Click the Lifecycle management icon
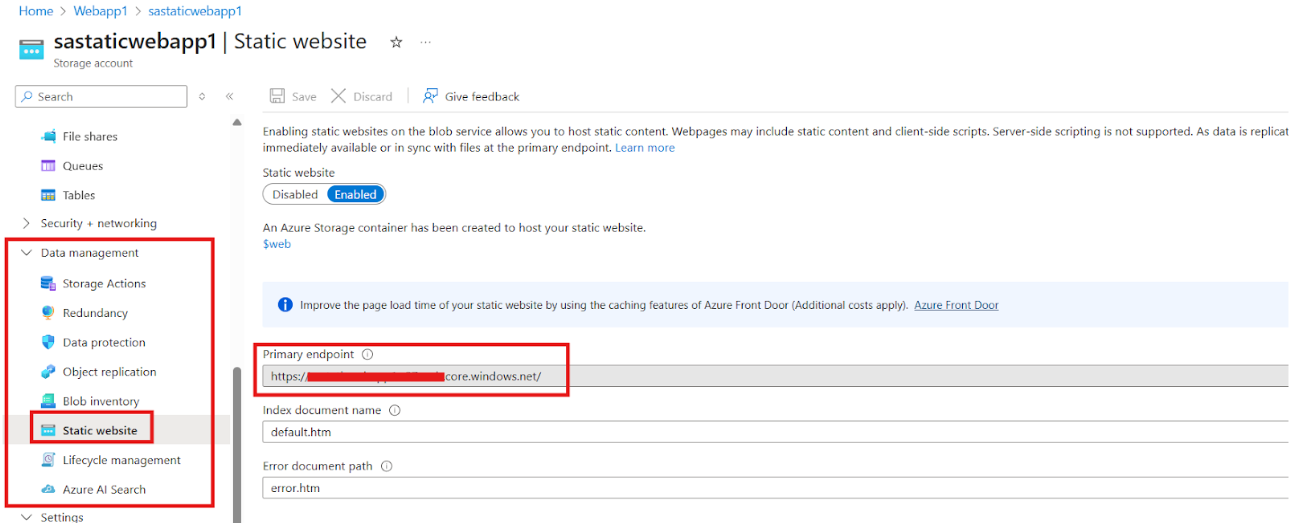1292x523 pixels. point(47,460)
